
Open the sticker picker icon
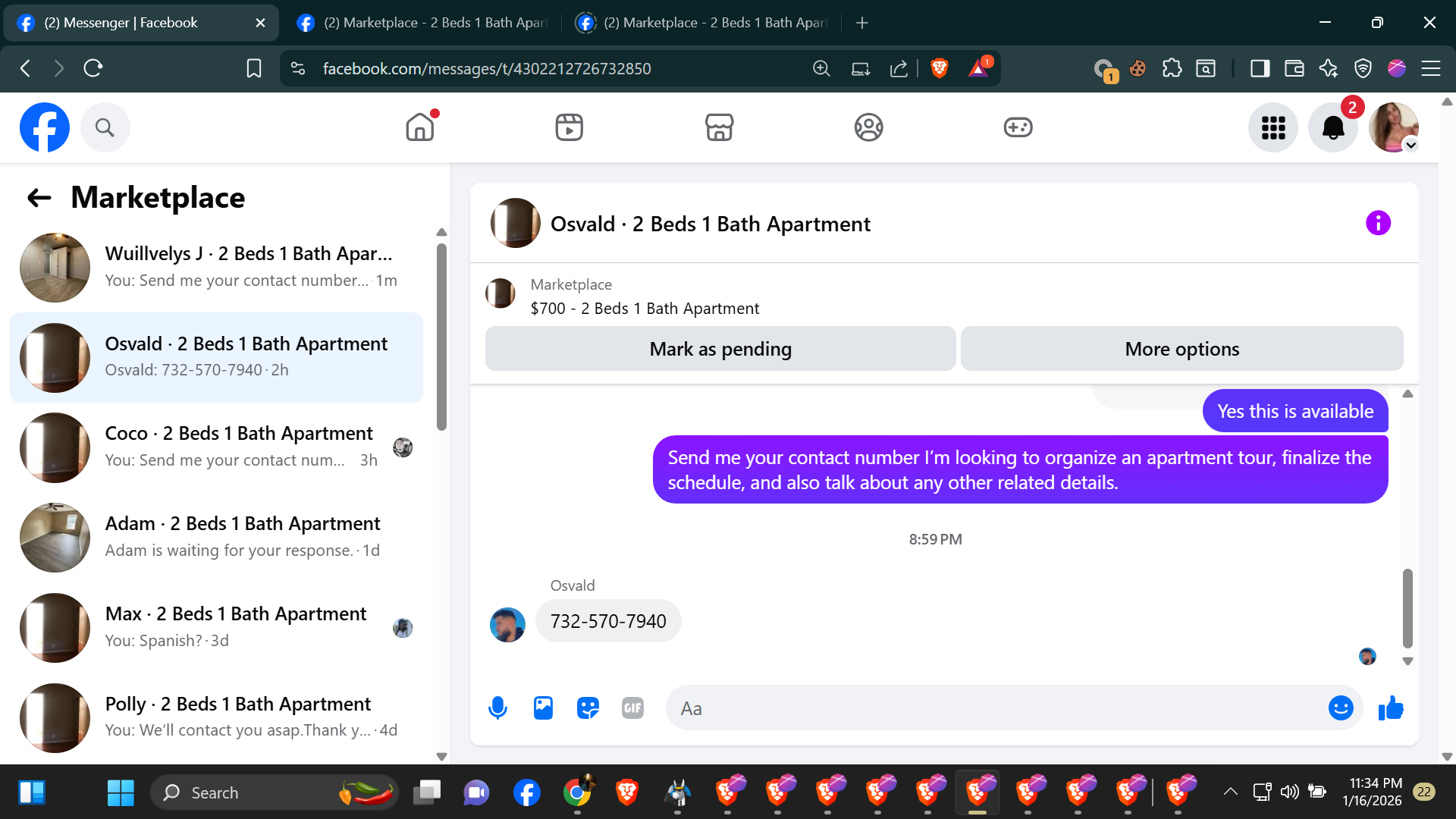(588, 708)
